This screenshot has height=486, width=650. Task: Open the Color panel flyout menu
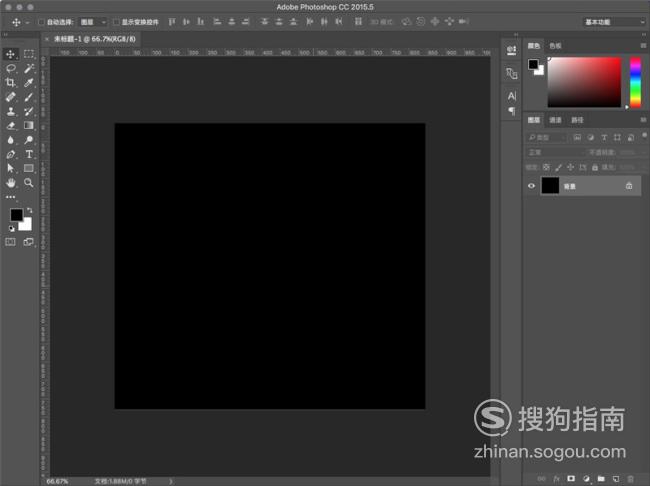click(643, 46)
